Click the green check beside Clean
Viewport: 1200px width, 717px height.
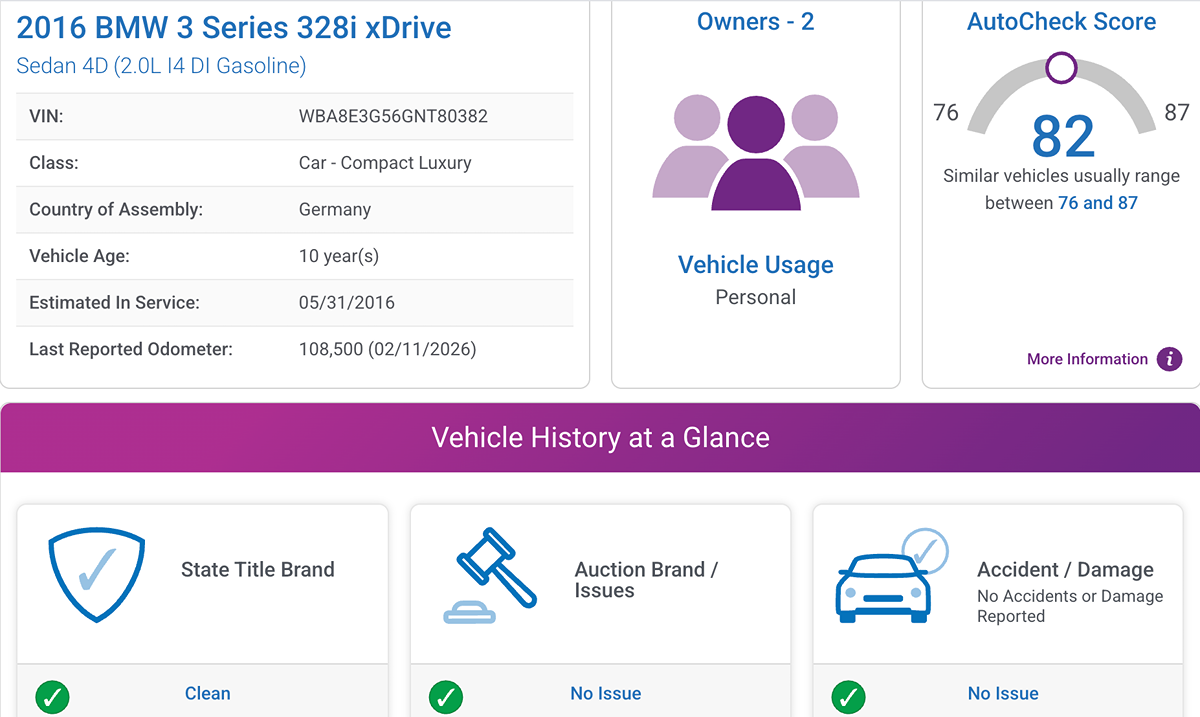pos(52,696)
